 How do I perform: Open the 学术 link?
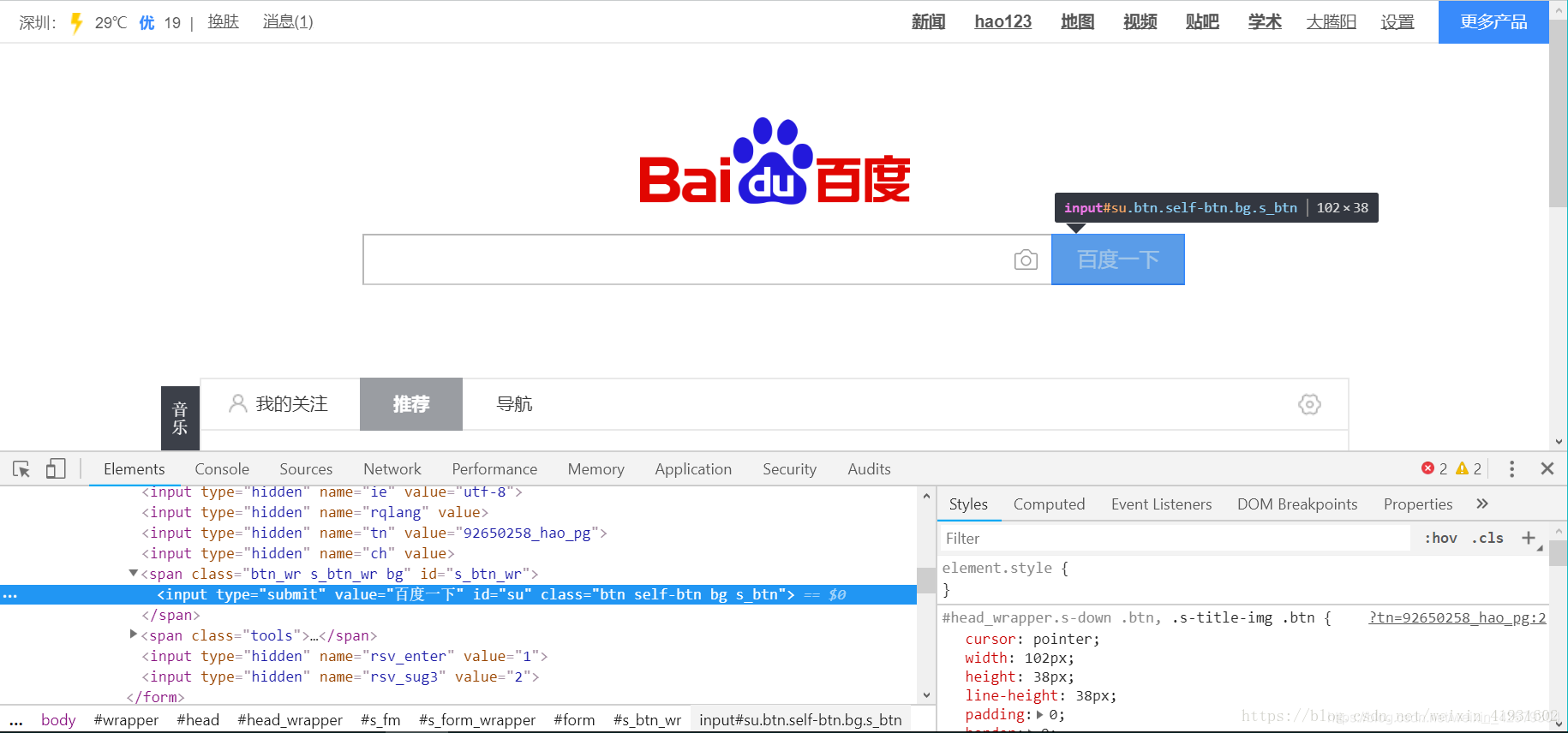[1265, 22]
